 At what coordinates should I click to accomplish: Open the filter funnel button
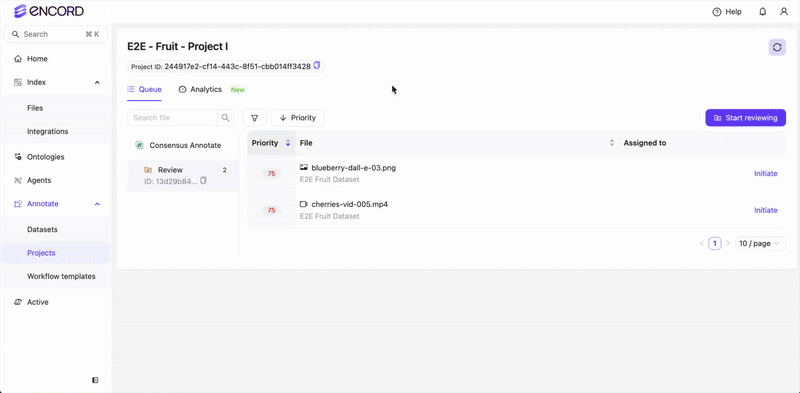click(255, 118)
